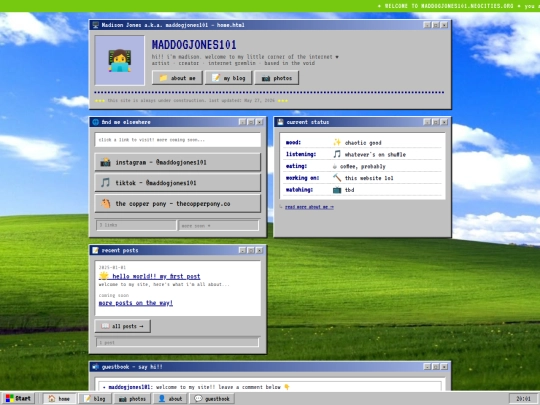Visit instagram @maddogjones101 link

coord(178,162)
